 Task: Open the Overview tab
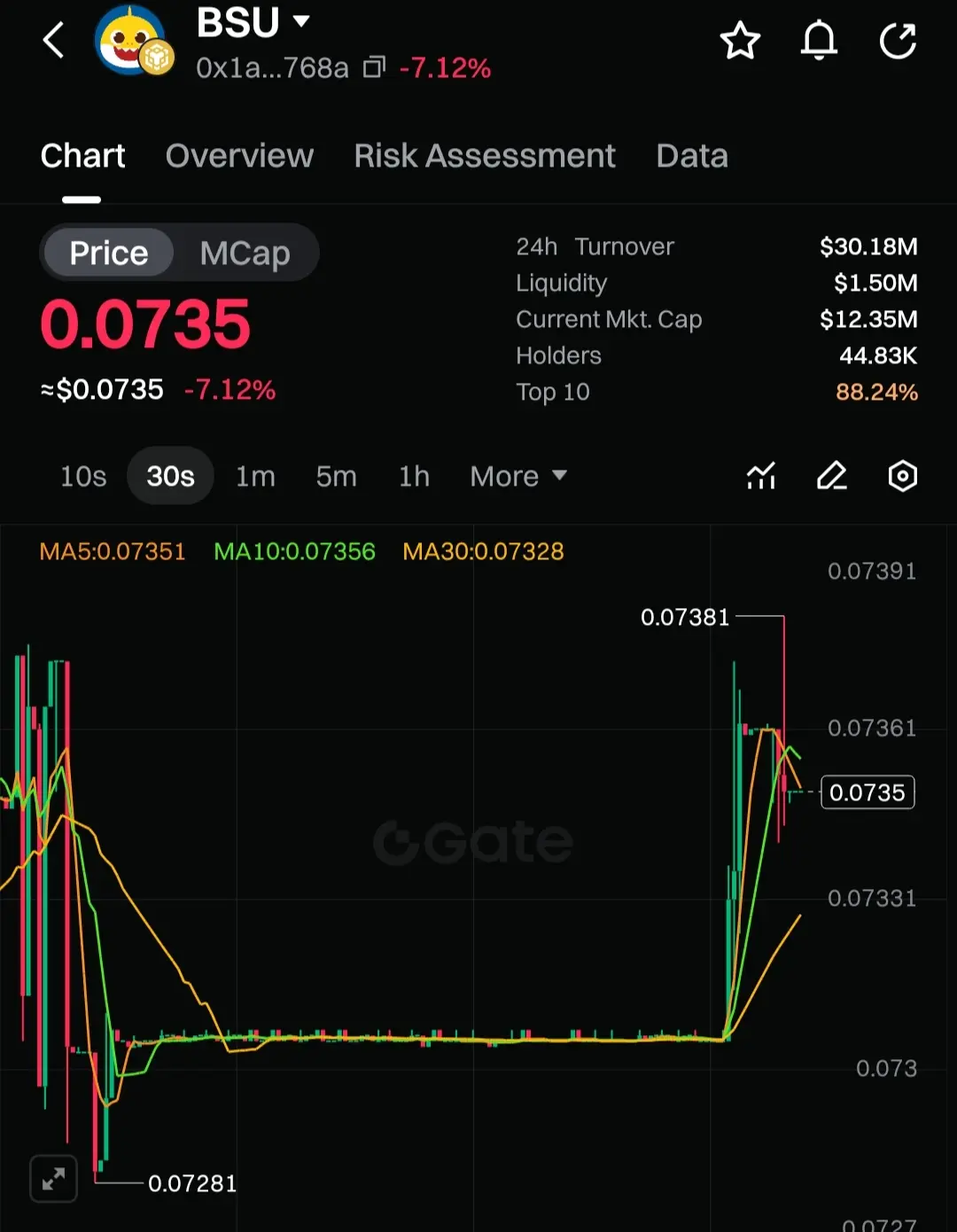coord(239,156)
